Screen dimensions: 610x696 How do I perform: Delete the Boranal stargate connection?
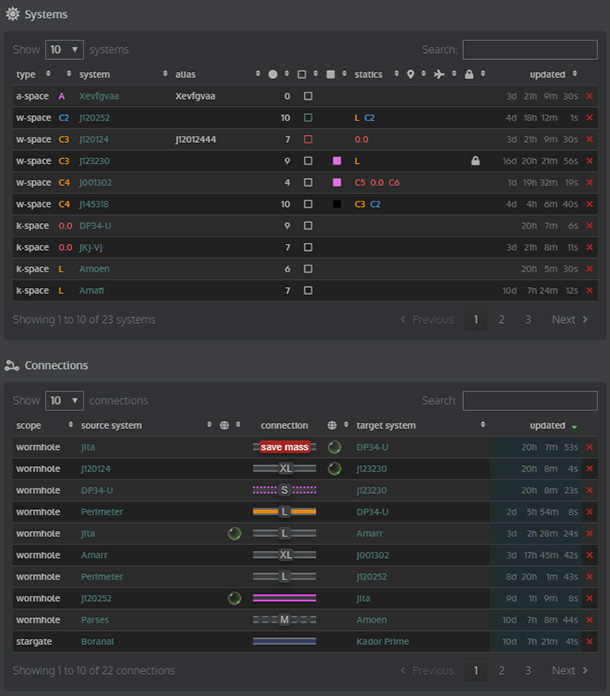click(x=589, y=641)
